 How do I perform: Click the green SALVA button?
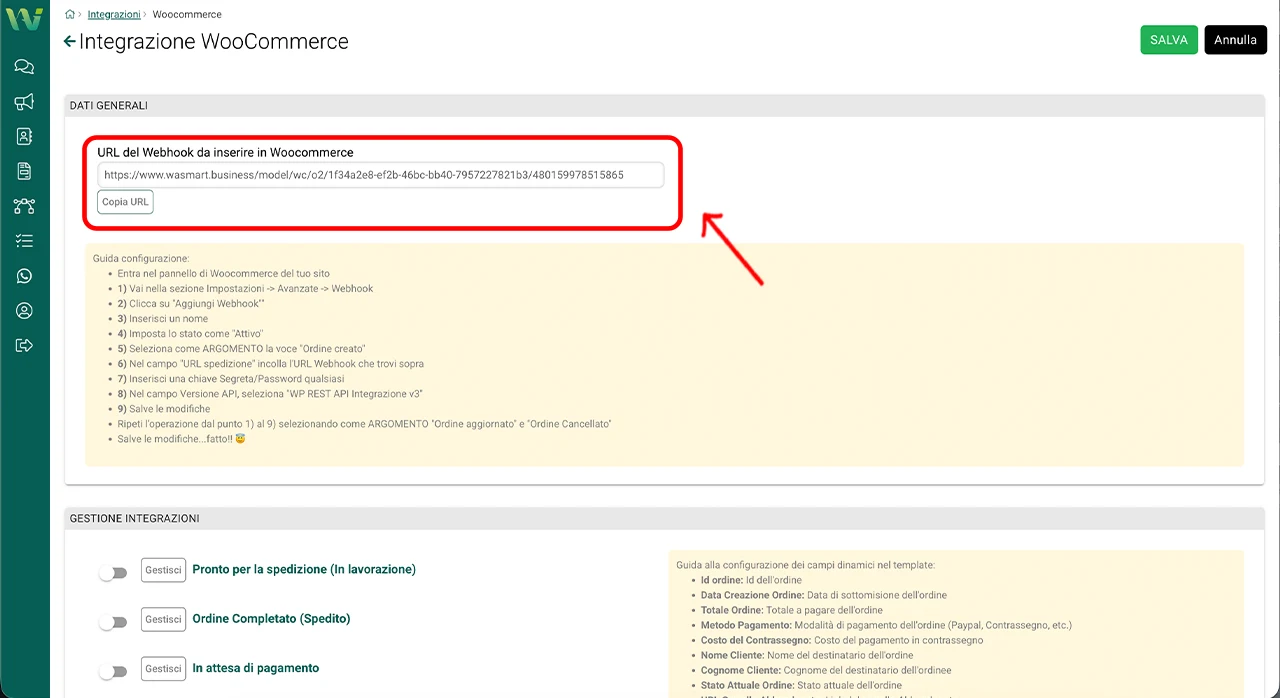coord(1168,40)
